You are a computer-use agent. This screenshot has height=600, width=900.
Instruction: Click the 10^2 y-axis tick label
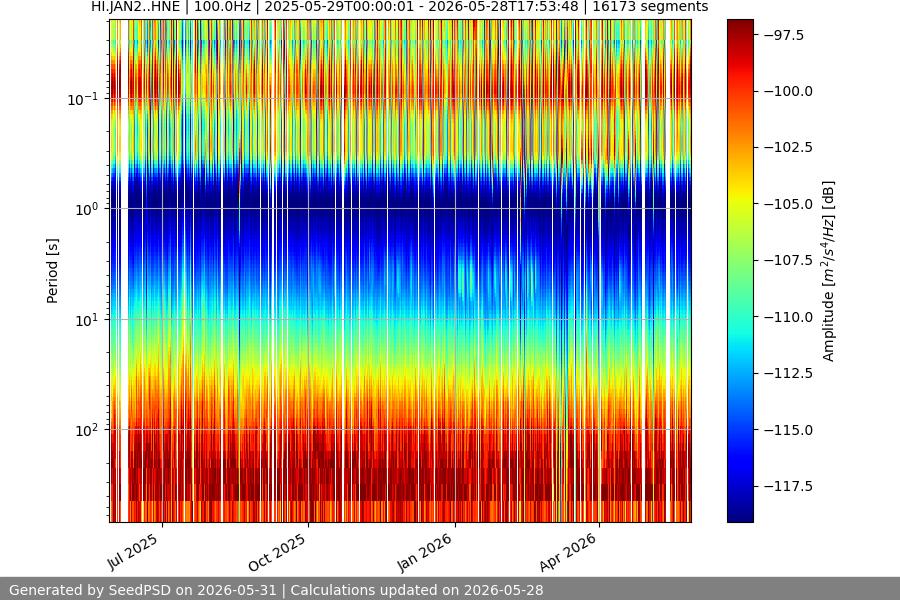(87, 430)
